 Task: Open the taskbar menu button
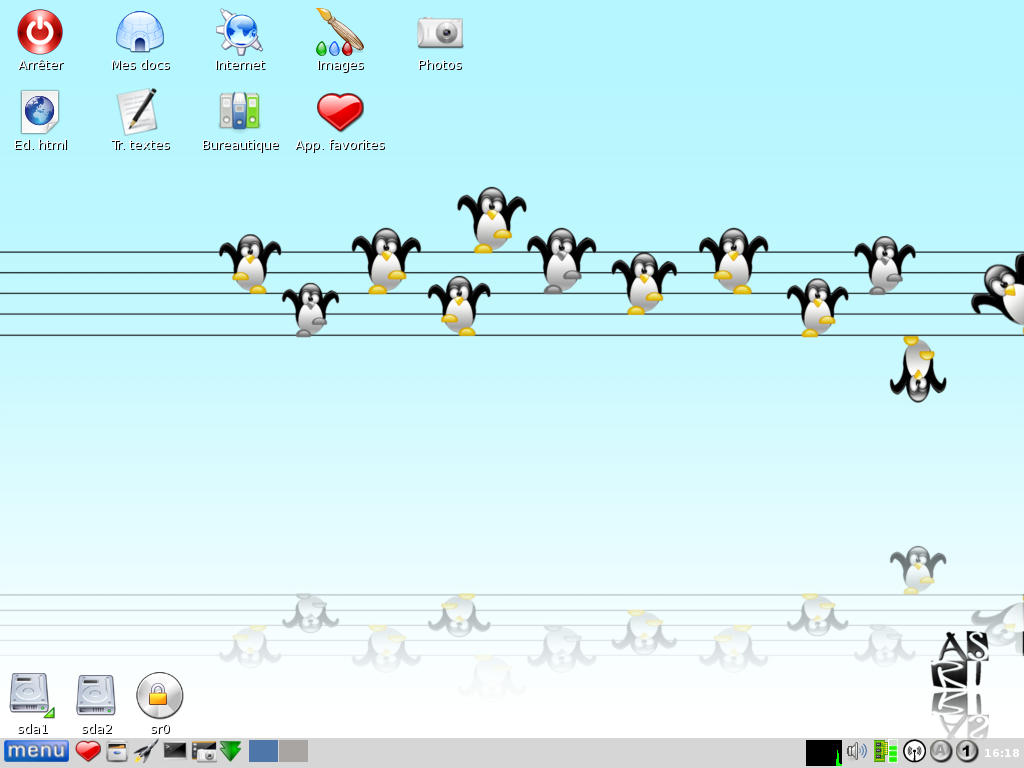(36, 751)
